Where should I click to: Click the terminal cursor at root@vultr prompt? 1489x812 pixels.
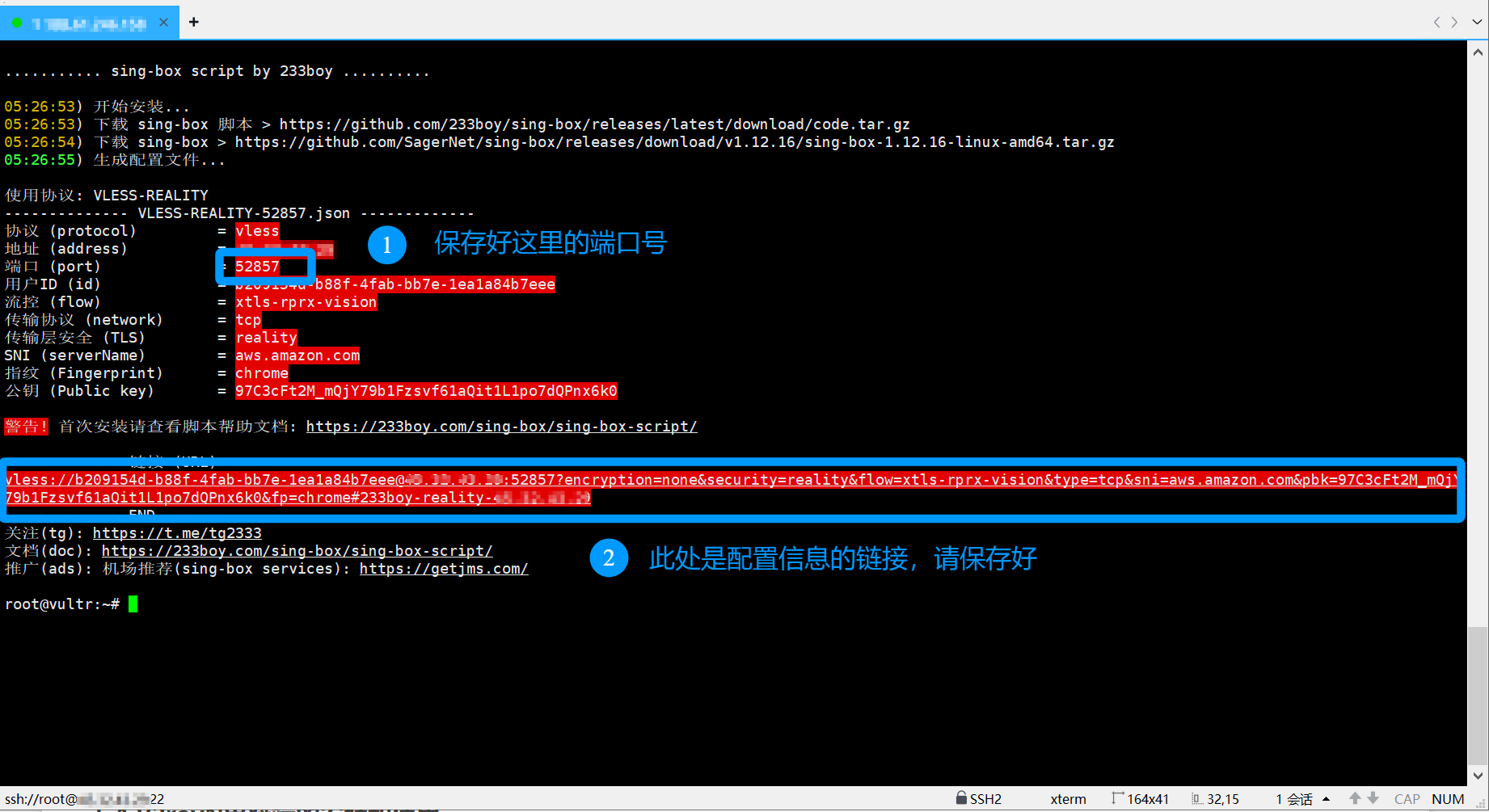(x=133, y=604)
